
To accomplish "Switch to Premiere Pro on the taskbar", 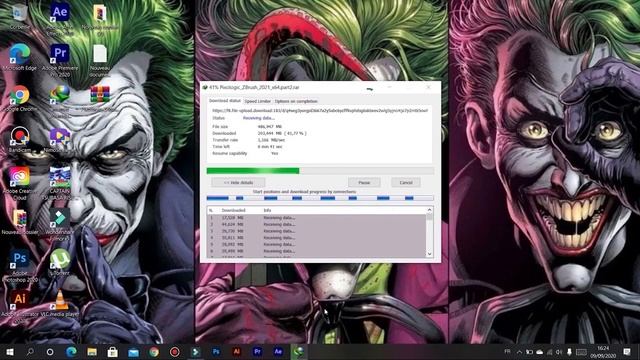I will [257, 351].
